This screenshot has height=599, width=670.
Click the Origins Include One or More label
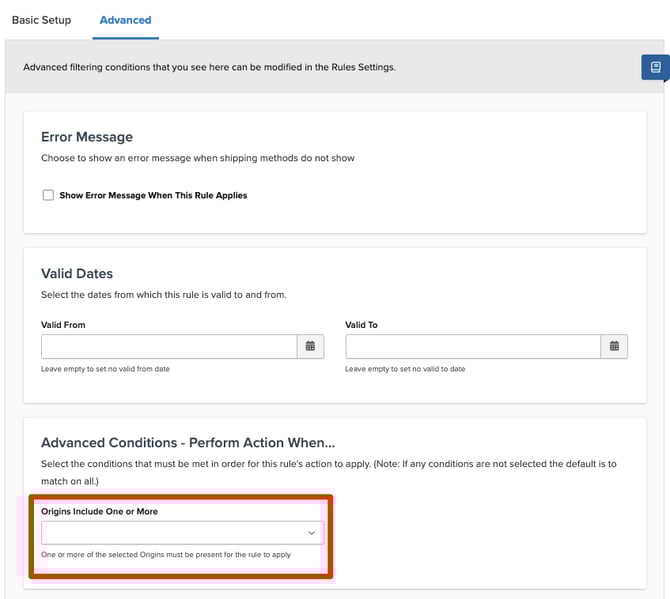(99, 512)
